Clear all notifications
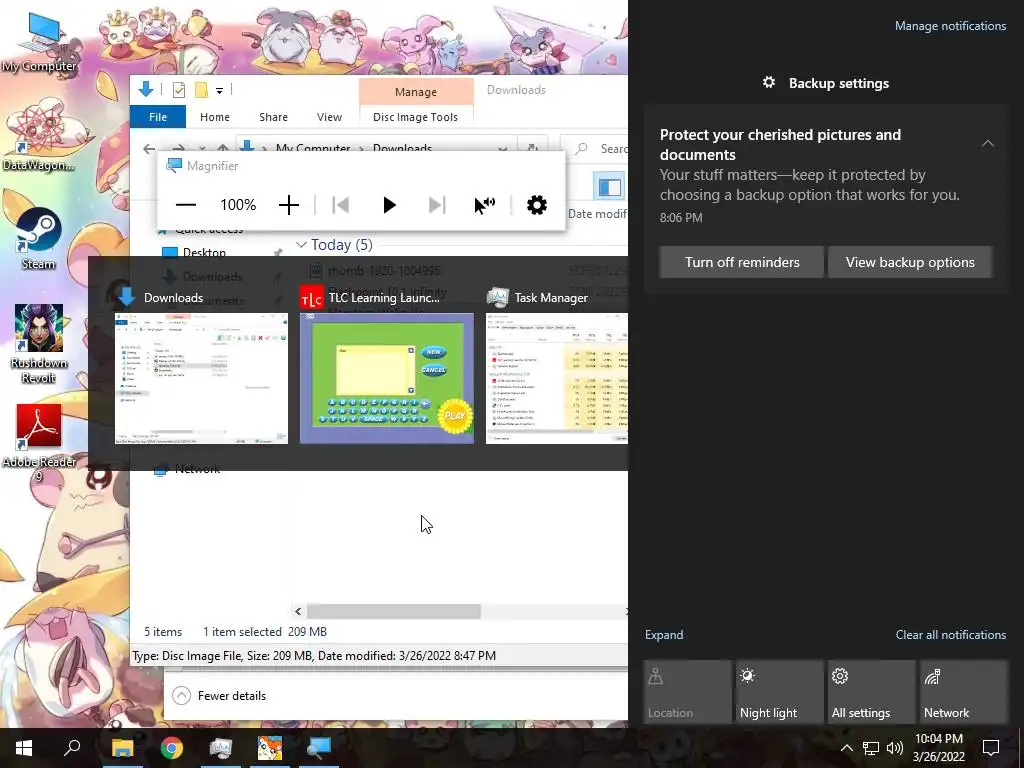Viewport: 1024px width, 768px height. 951,635
